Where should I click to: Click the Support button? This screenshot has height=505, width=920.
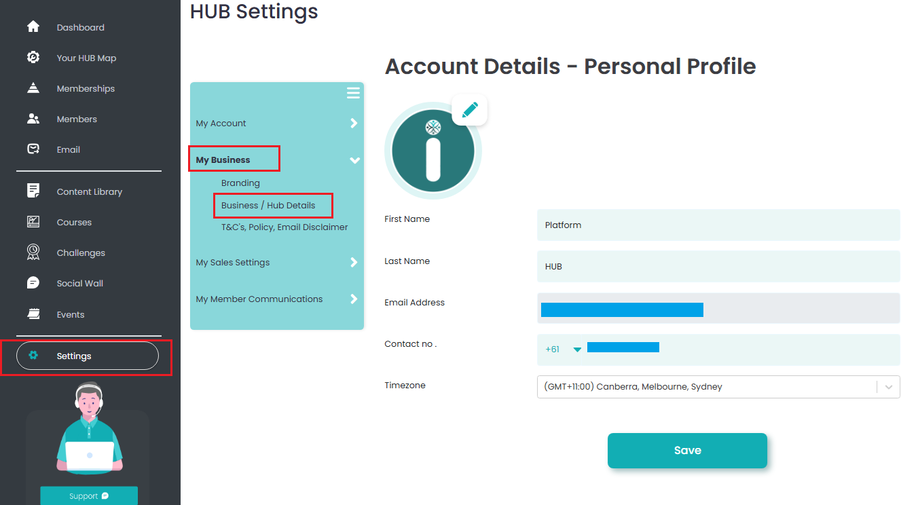coord(89,496)
